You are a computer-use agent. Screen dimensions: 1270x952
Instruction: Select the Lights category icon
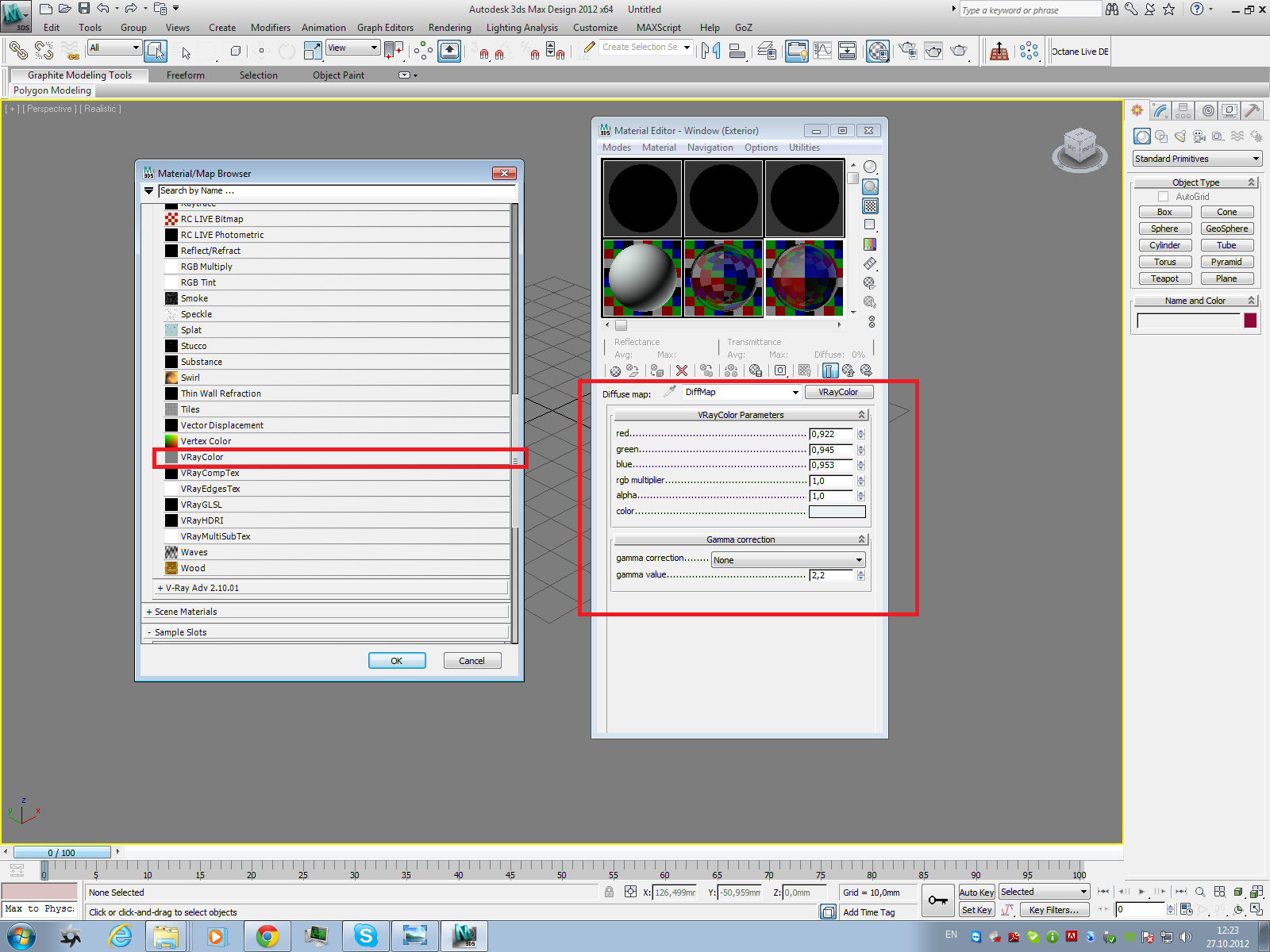click(x=1180, y=136)
